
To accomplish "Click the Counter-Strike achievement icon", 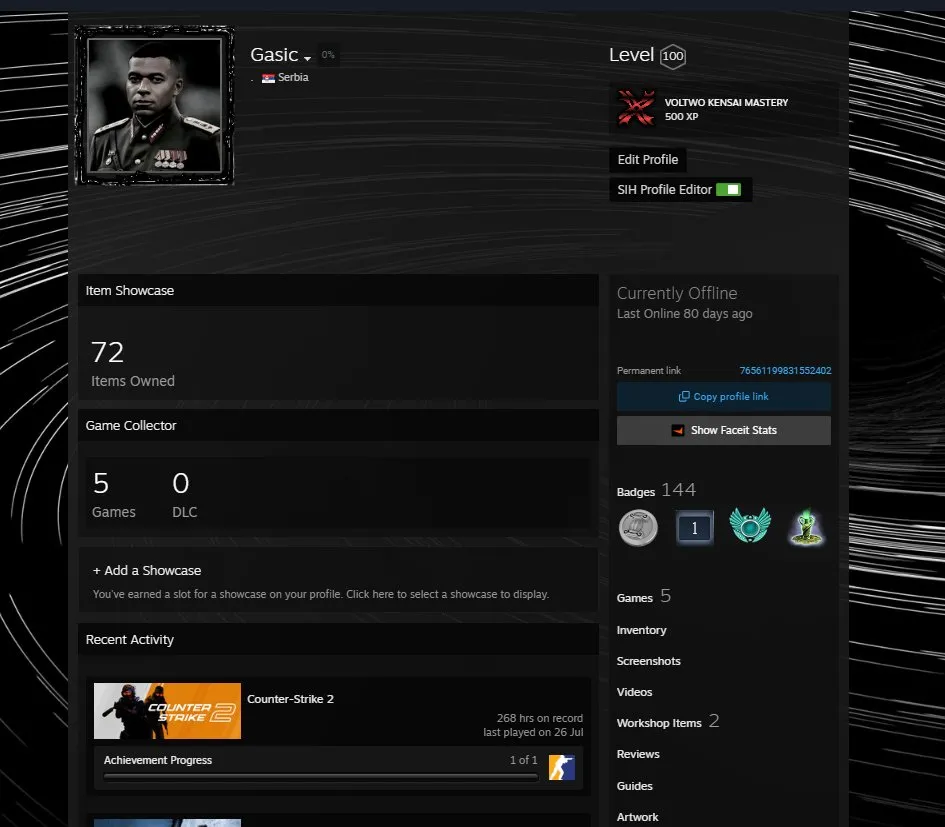I will [x=562, y=767].
